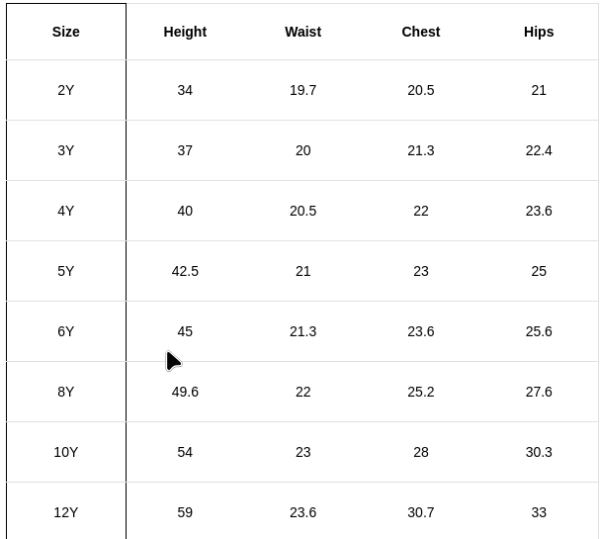Click waist value 19.7 for 2Y

303,90
